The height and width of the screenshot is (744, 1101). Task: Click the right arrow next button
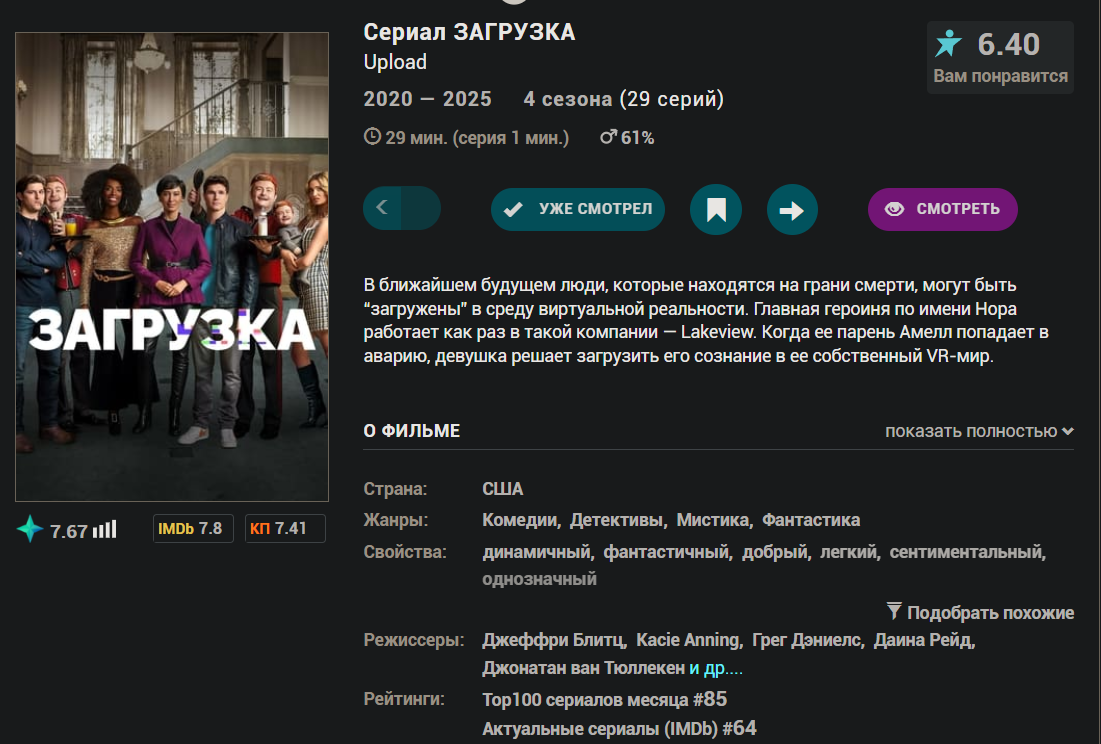point(792,209)
